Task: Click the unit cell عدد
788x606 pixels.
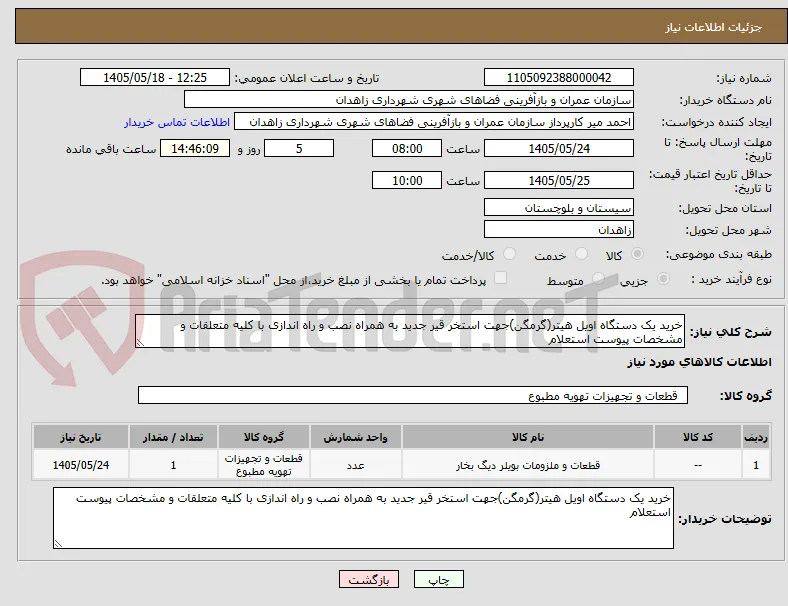Action: point(355,465)
